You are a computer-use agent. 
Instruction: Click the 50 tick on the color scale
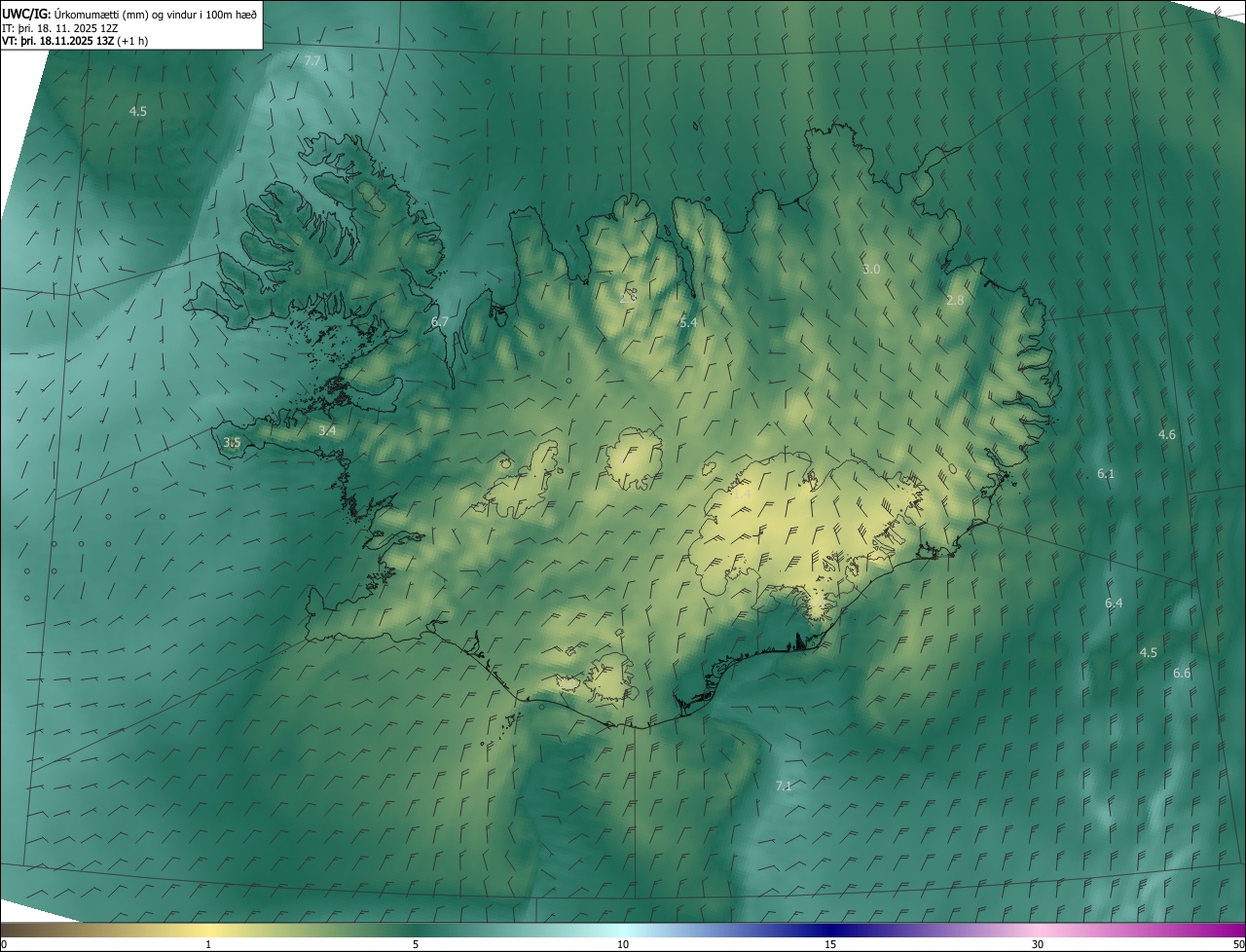[x=1238, y=944]
